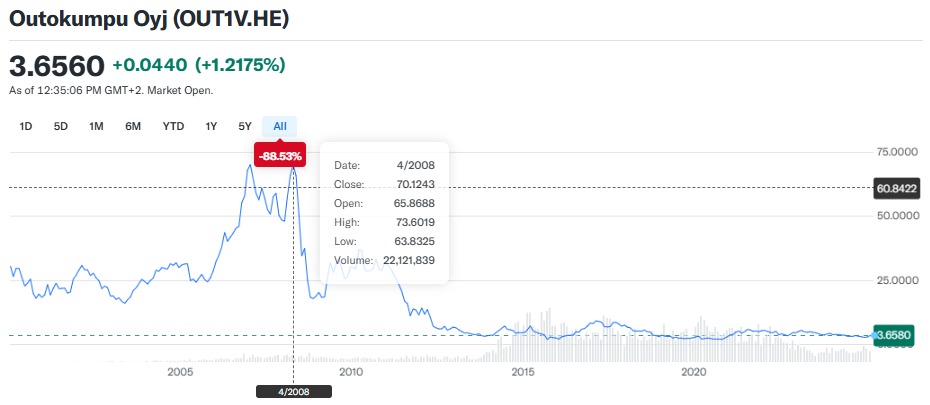Switch chart to 5D range
Image resolution: width=930 pixels, height=405 pixels.
tap(61, 126)
